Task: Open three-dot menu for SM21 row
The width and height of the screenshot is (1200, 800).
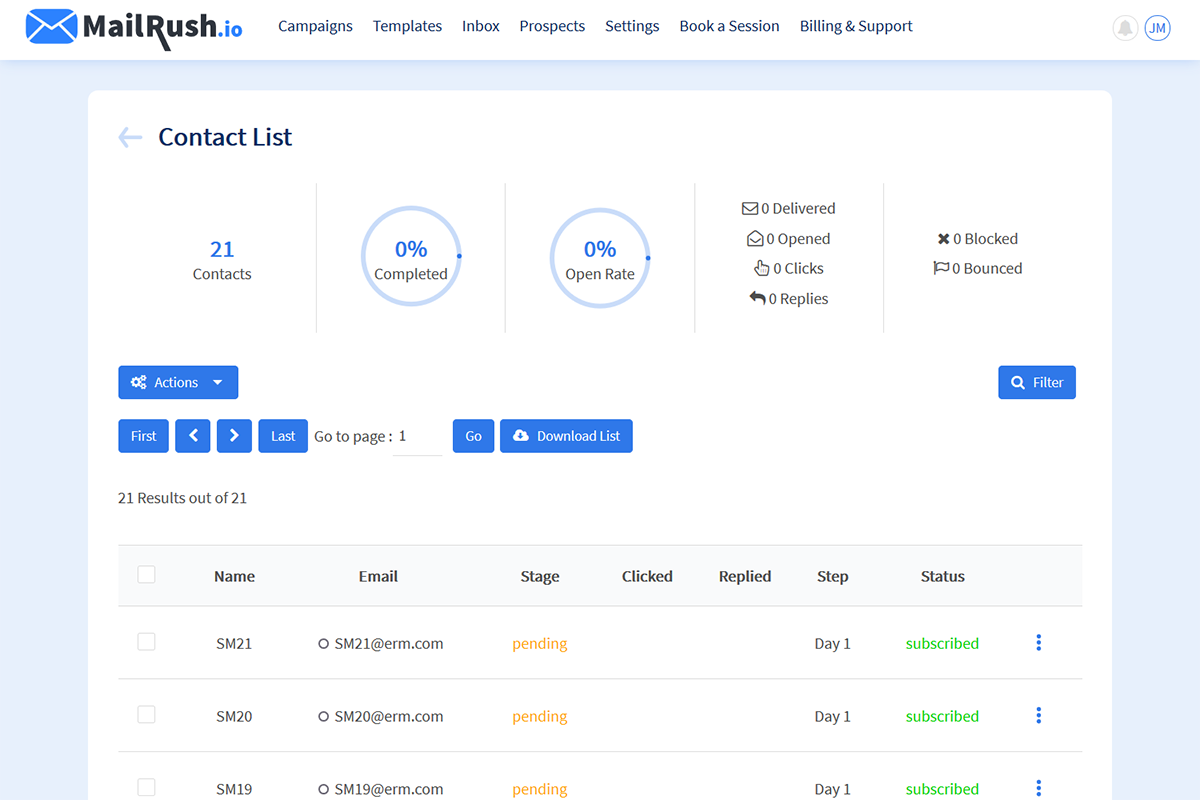Action: coord(1039,643)
